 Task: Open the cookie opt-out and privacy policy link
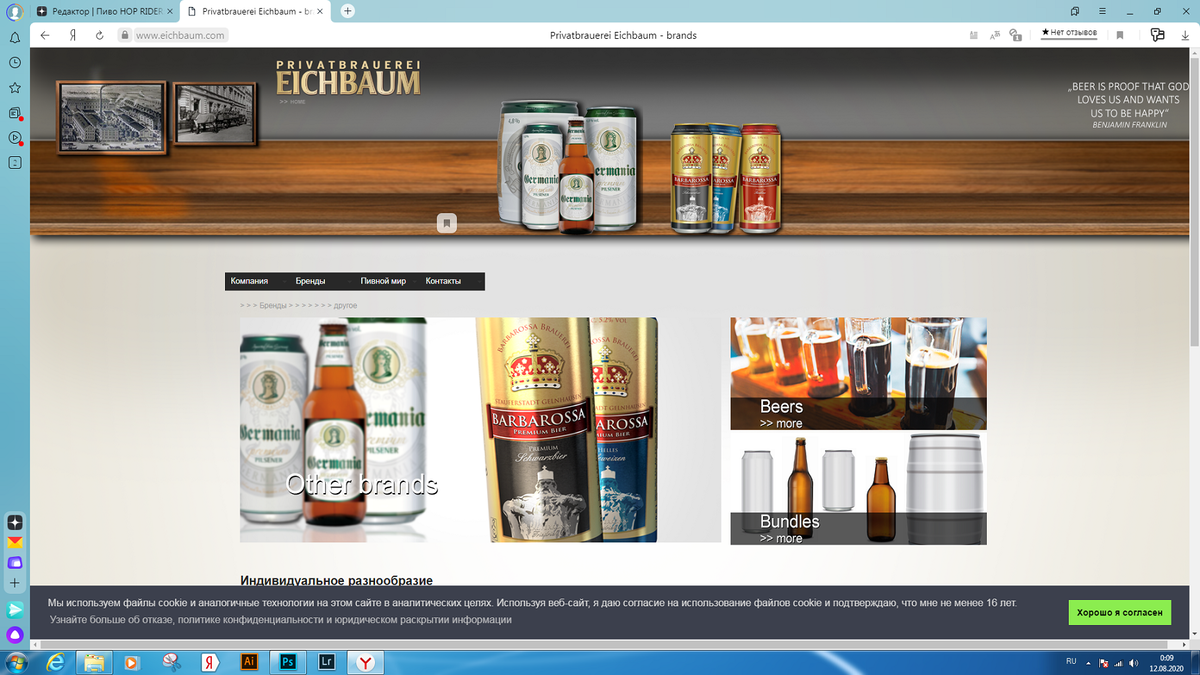point(281,620)
